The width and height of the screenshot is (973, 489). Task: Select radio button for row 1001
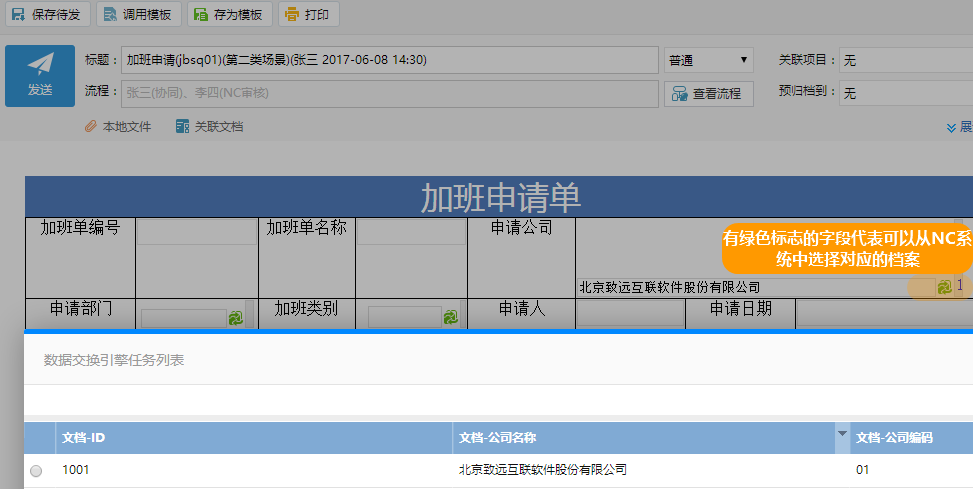(36, 471)
